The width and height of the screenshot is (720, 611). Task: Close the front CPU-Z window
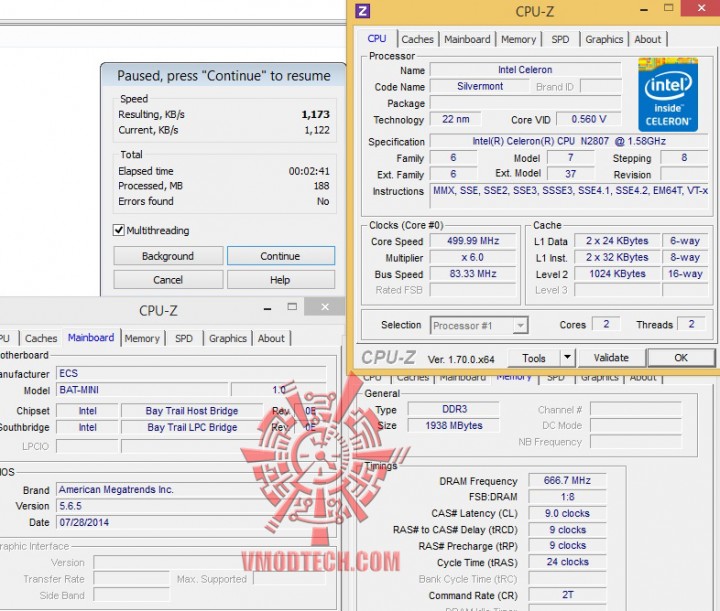(x=701, y=8)
